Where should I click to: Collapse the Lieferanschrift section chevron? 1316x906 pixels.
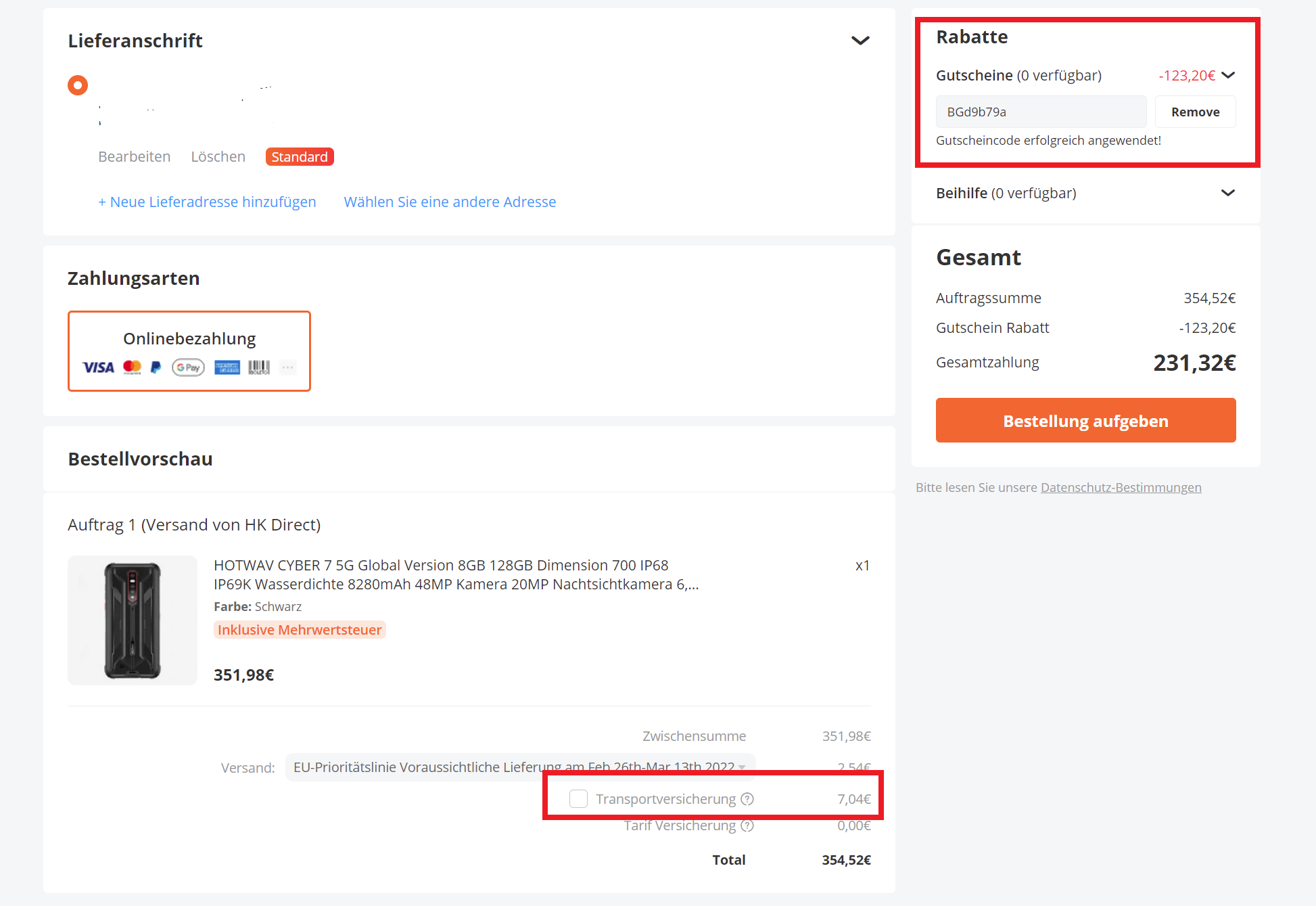point(860,41)
